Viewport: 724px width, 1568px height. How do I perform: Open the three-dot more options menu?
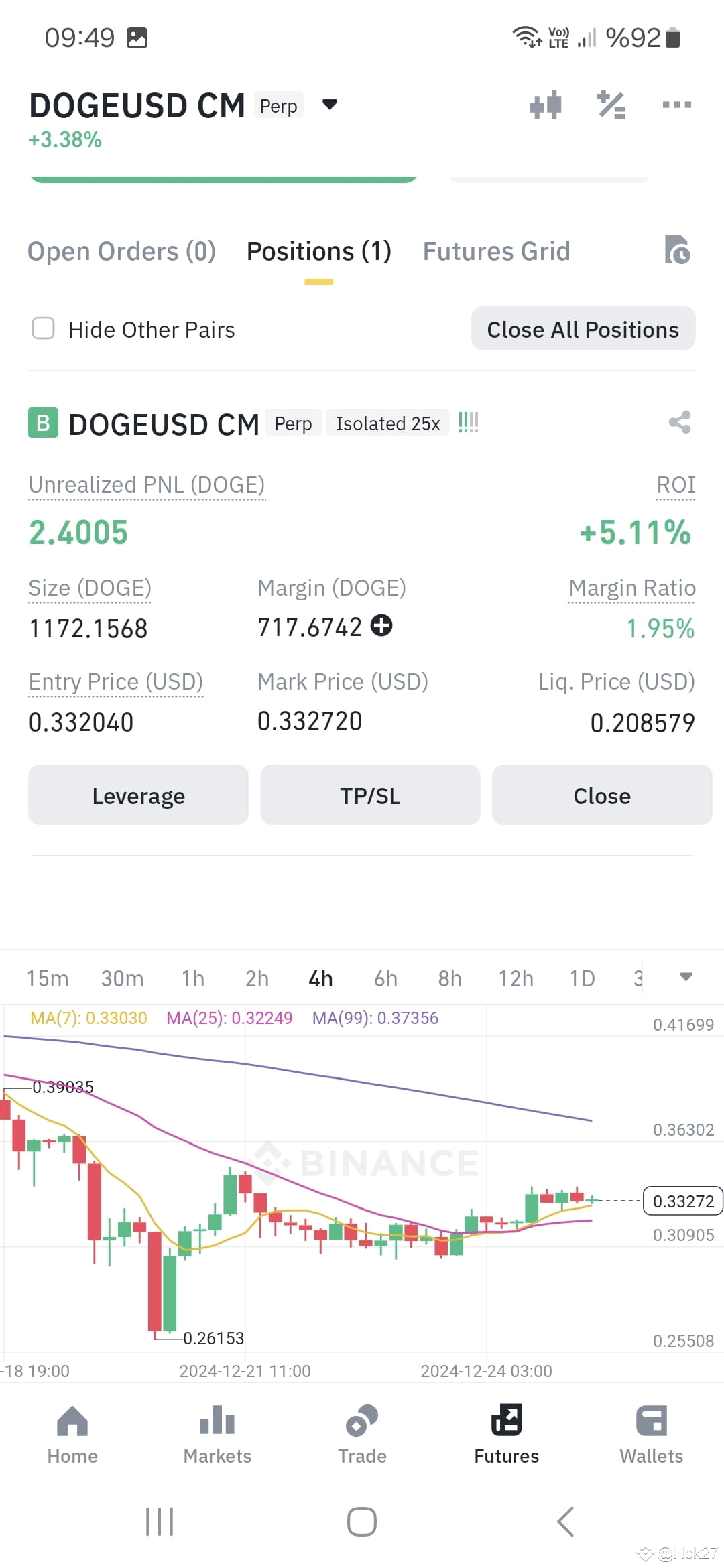(x=676, y=105)
